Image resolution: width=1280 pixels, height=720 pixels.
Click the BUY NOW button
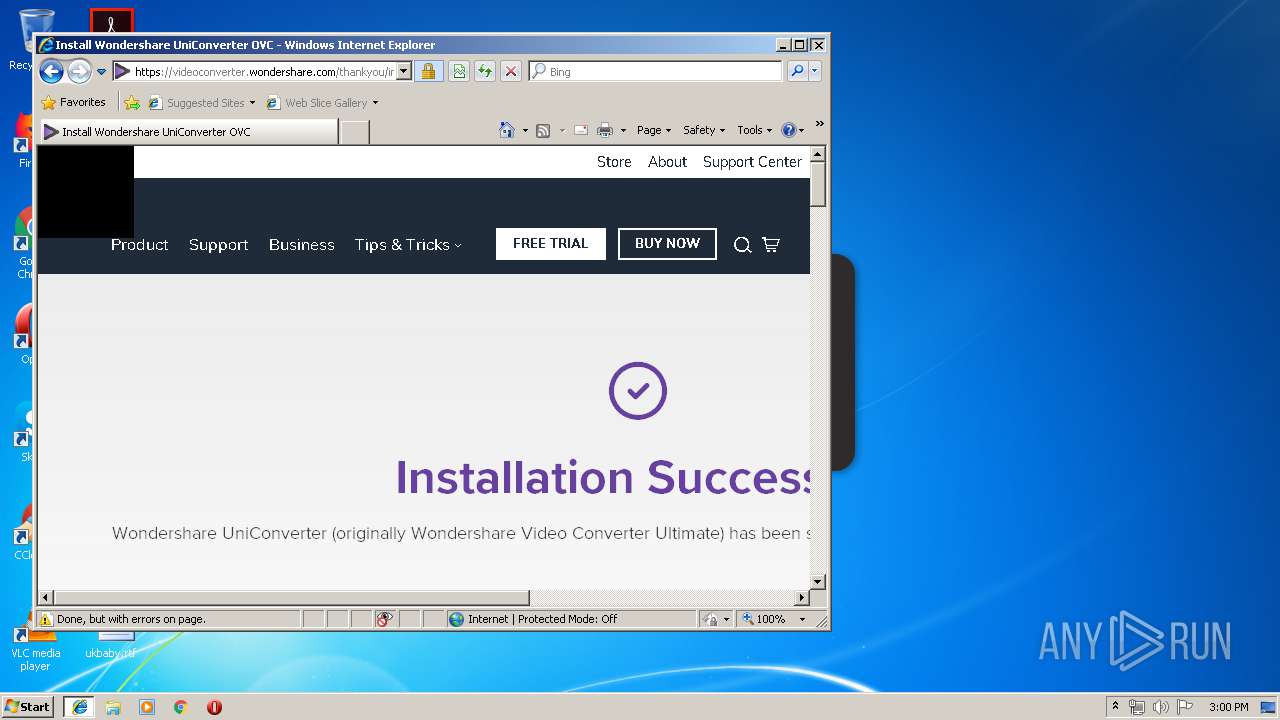(x=667, y=243)
